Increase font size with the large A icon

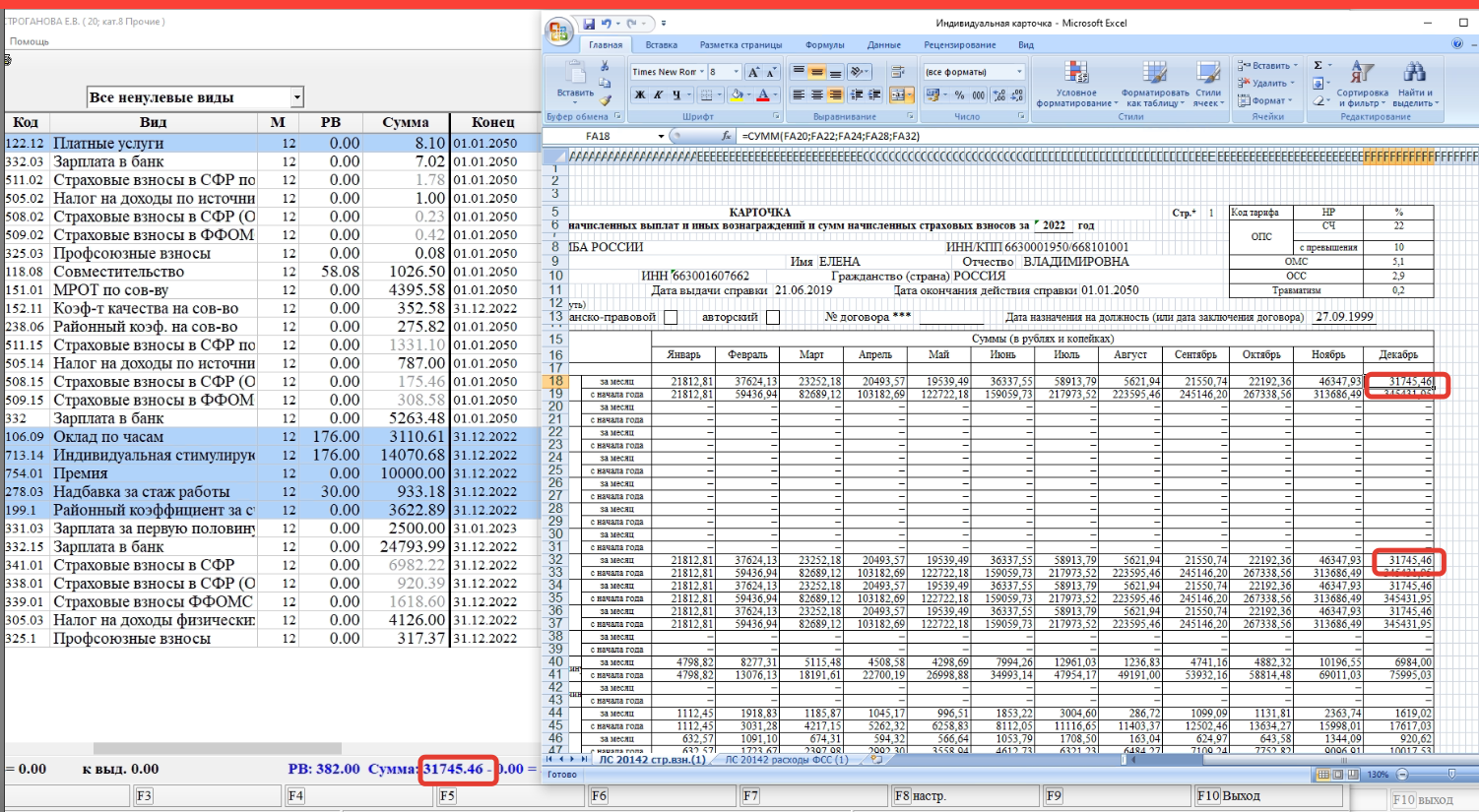point(753,72)
